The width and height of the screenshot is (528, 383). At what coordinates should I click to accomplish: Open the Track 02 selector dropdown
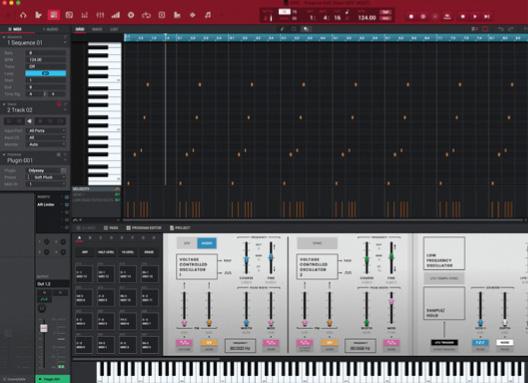[x=35, y=110]
